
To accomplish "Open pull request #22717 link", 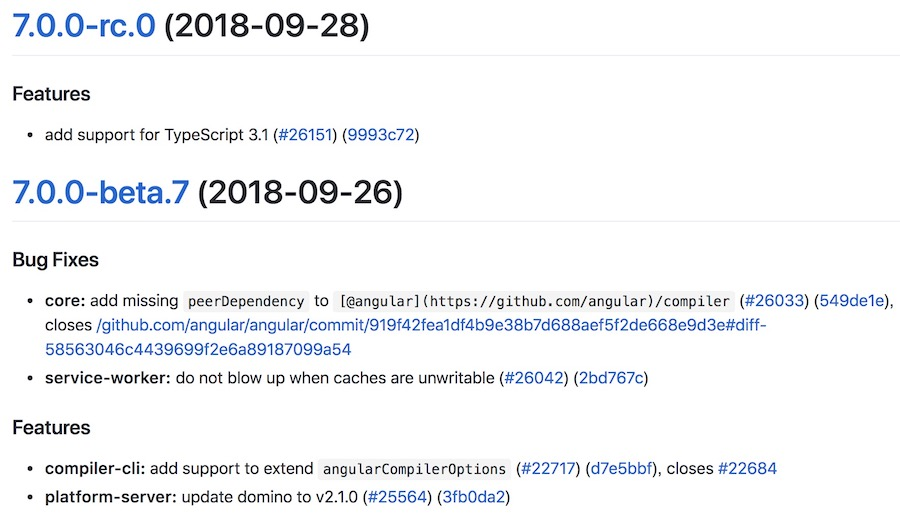I will click(x=548, y=469).
